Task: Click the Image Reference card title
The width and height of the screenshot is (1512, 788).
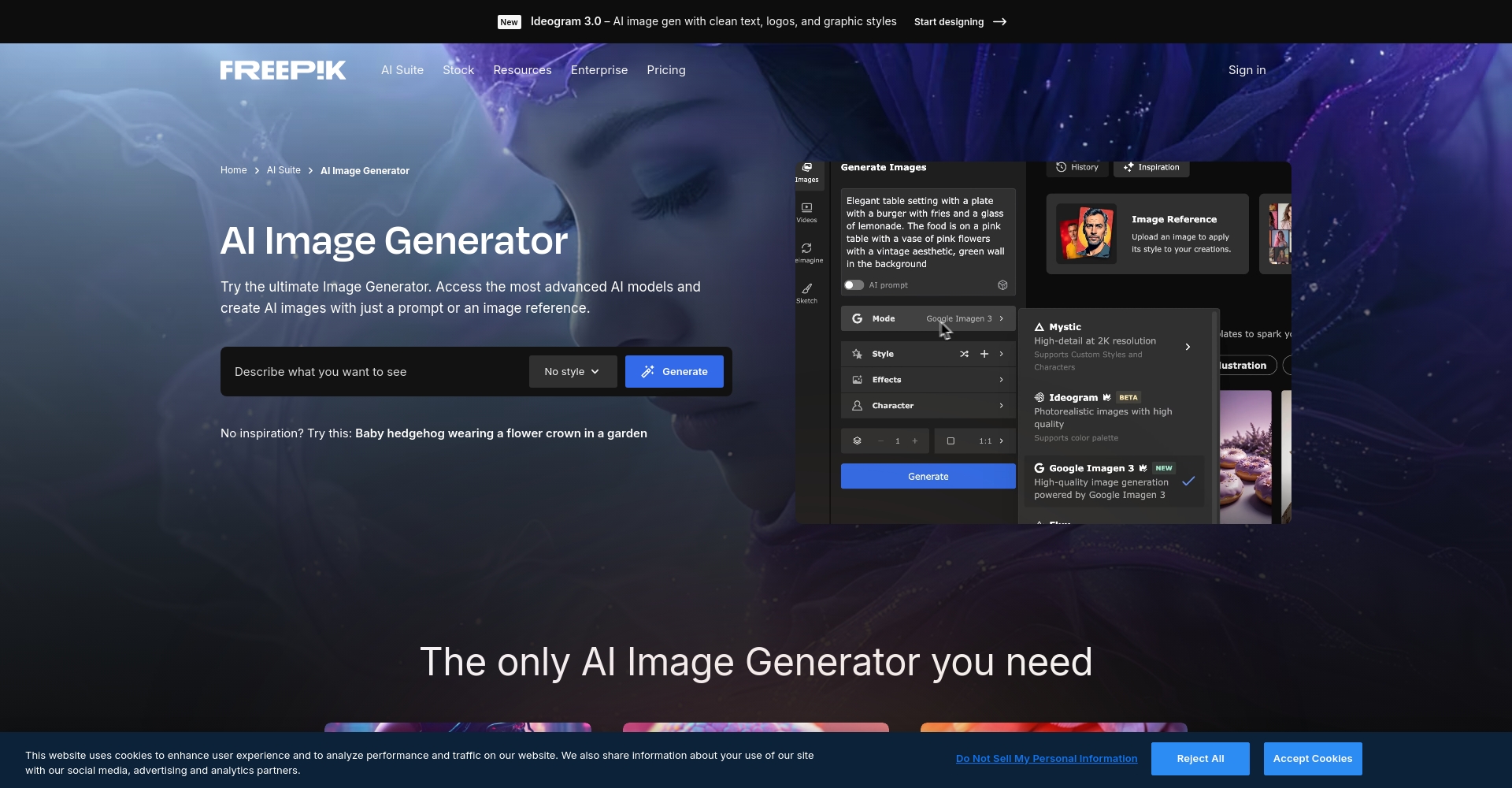Action: [1174, 220]
